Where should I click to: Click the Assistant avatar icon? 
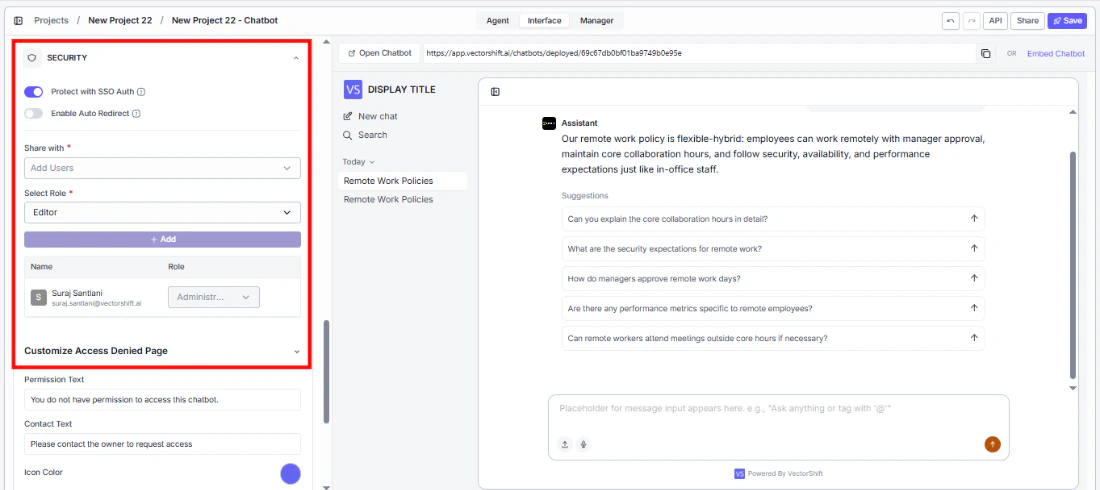click(549, 123)
